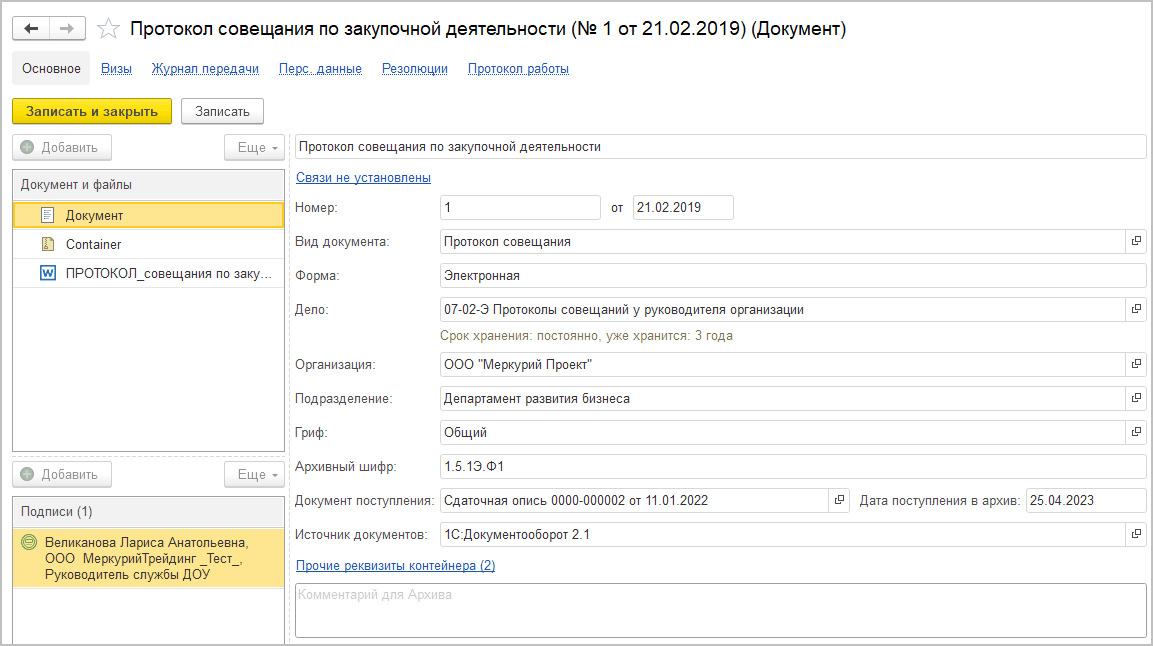Follow the Связи не установлены link
Image resolution: width=1153 pixels, height=646 pixels.
[x=363, y=178]
